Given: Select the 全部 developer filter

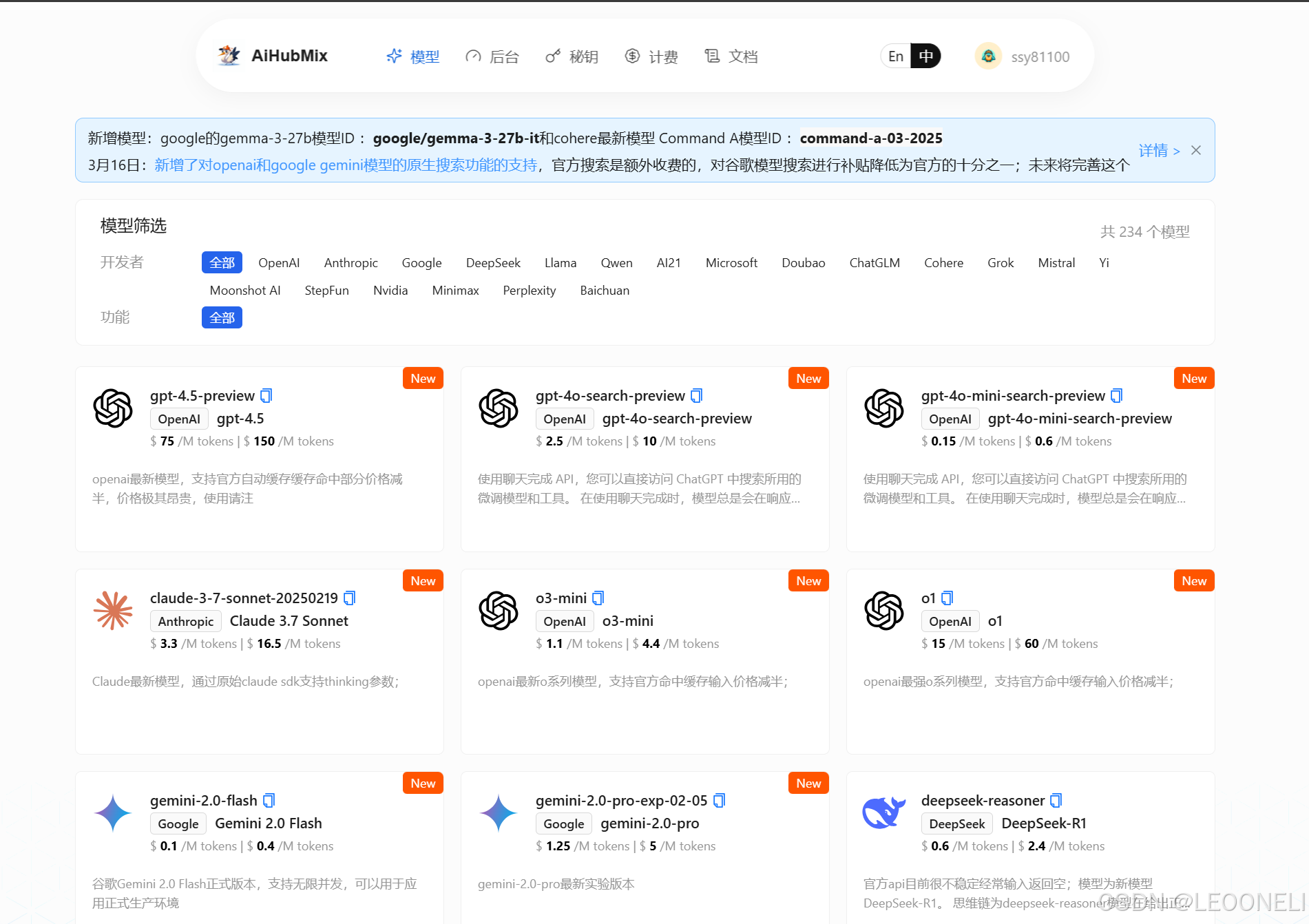Looking at the screenshot, I should pyautogui.click(x=222, y=262).
